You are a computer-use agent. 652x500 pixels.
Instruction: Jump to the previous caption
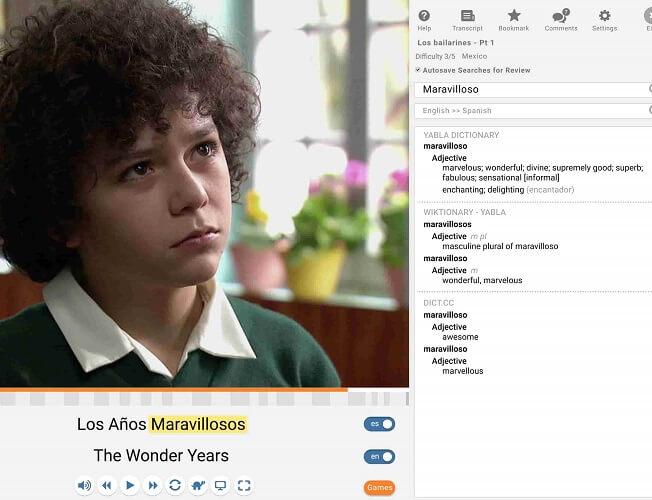point(107,485)
